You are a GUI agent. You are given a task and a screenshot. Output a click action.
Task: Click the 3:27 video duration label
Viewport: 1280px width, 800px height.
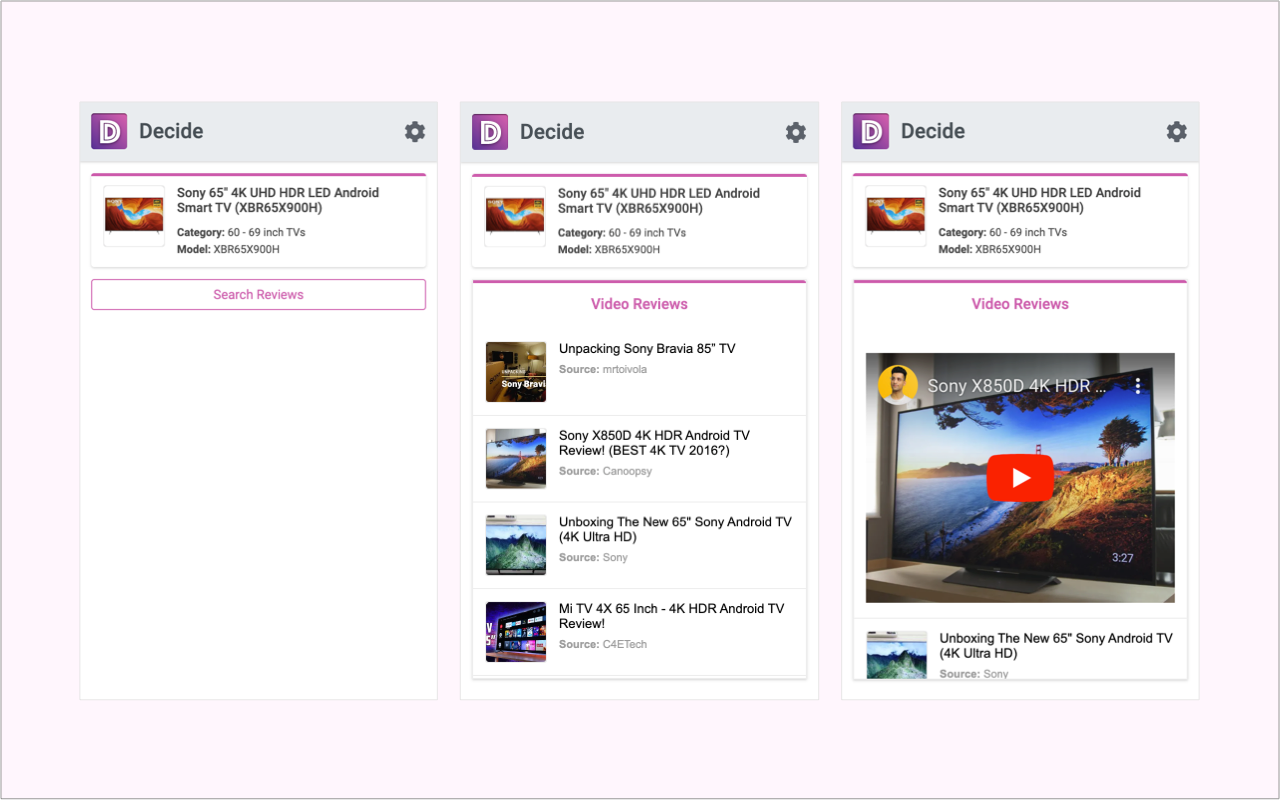[1123, 558]
